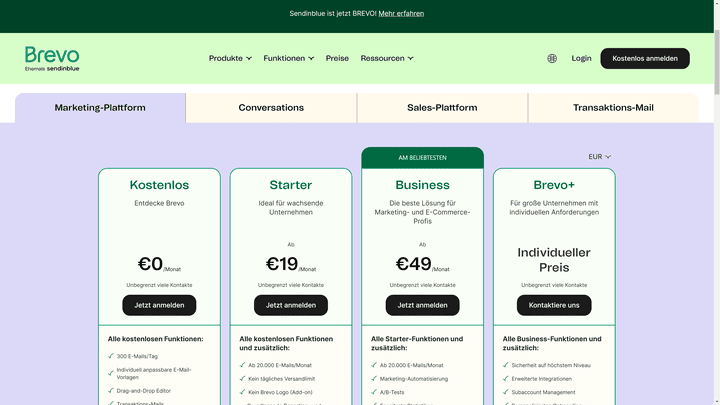Open the Ressourcen dropdown menu
720x405 pixels.
tap(387, 58)
